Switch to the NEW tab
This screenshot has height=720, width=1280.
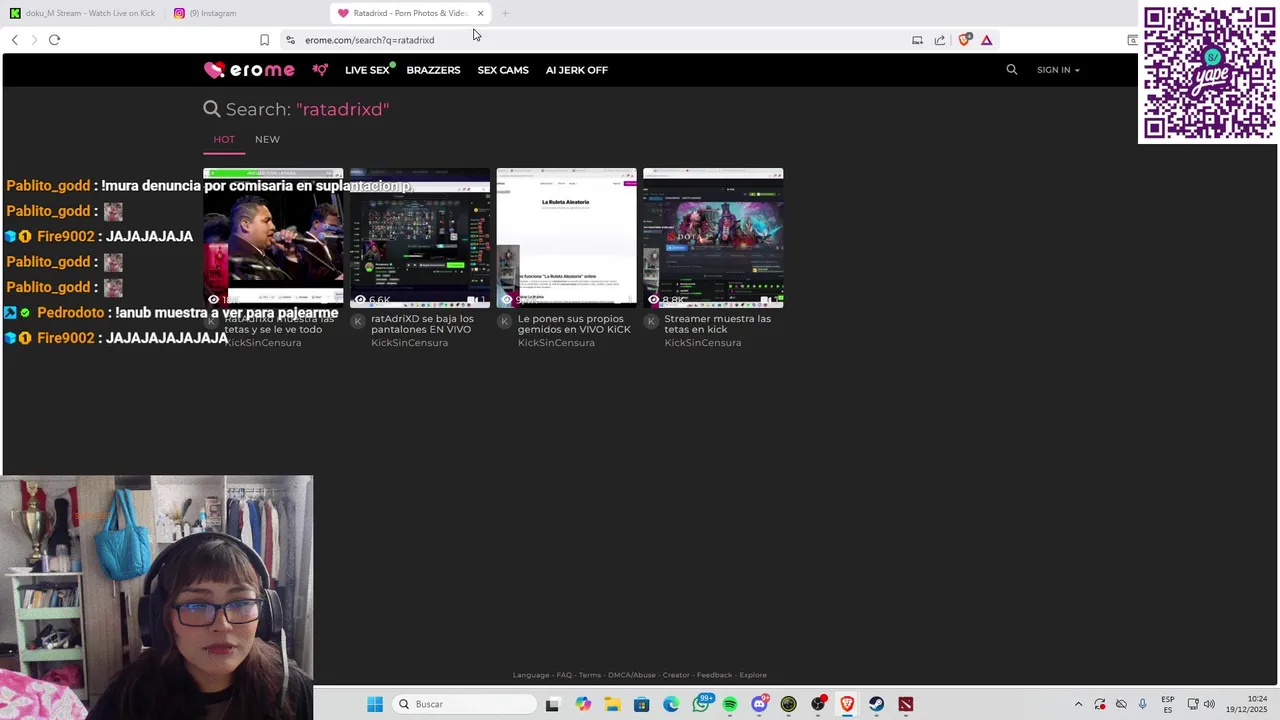coord(267,139)
